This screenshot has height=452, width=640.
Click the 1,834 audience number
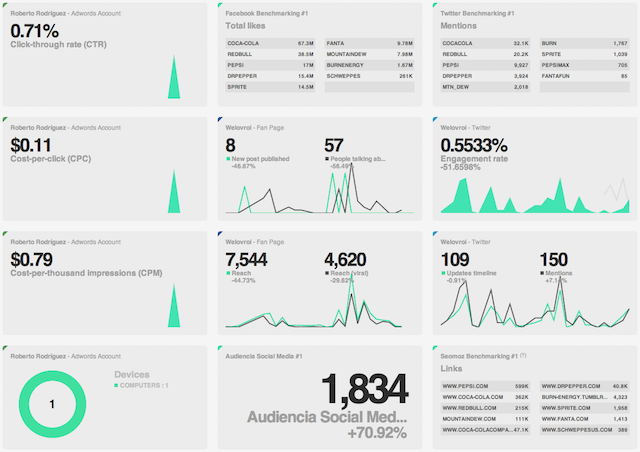(x=364, y=388)
